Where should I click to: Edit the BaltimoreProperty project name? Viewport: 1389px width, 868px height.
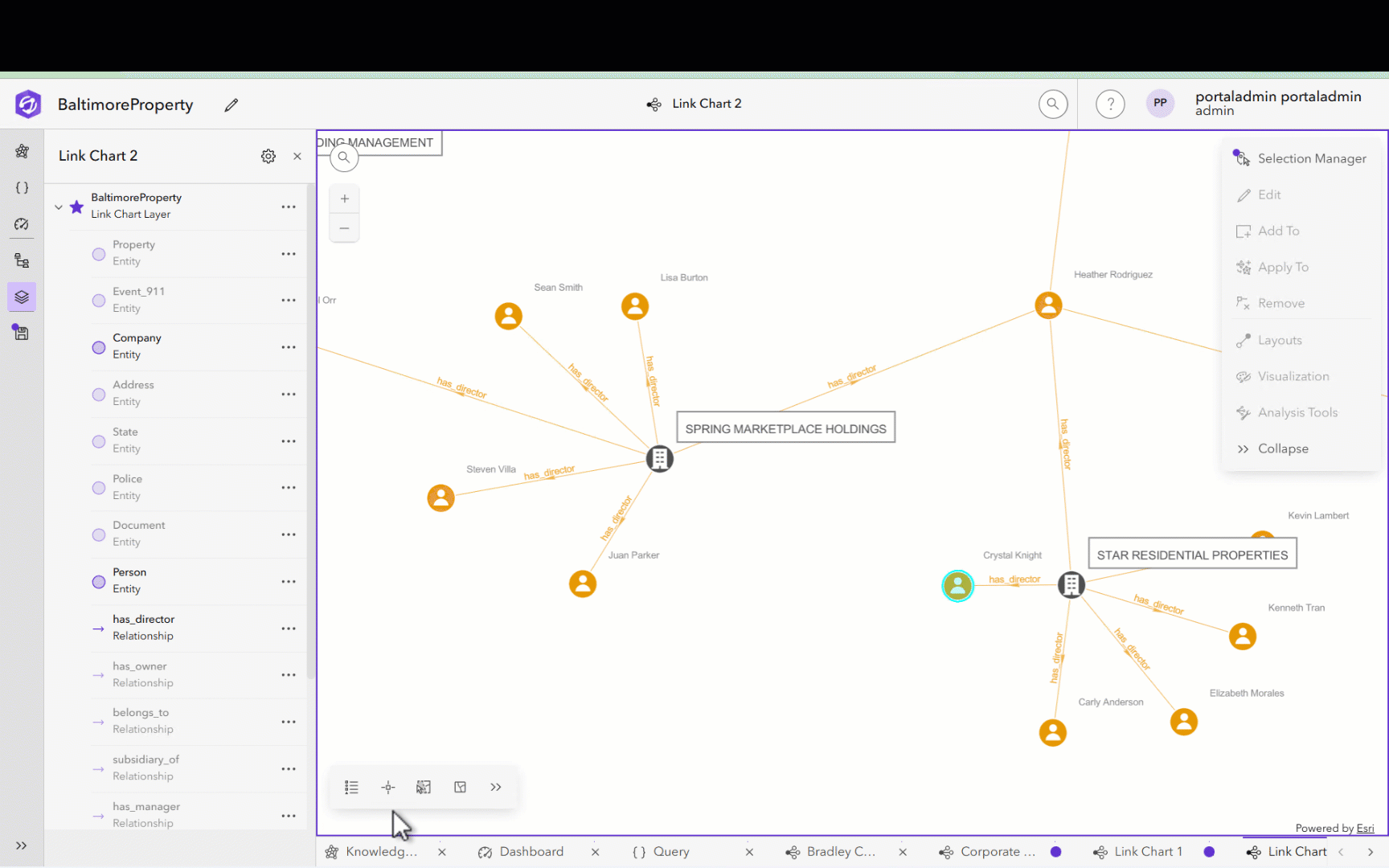231,104
